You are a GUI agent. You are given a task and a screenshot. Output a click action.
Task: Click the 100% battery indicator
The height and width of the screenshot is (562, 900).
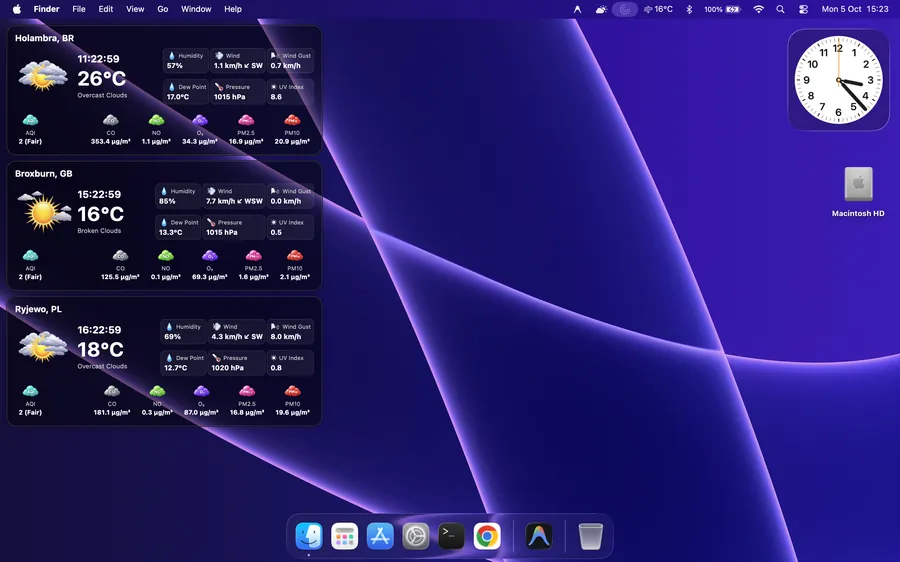pos(722,9)
